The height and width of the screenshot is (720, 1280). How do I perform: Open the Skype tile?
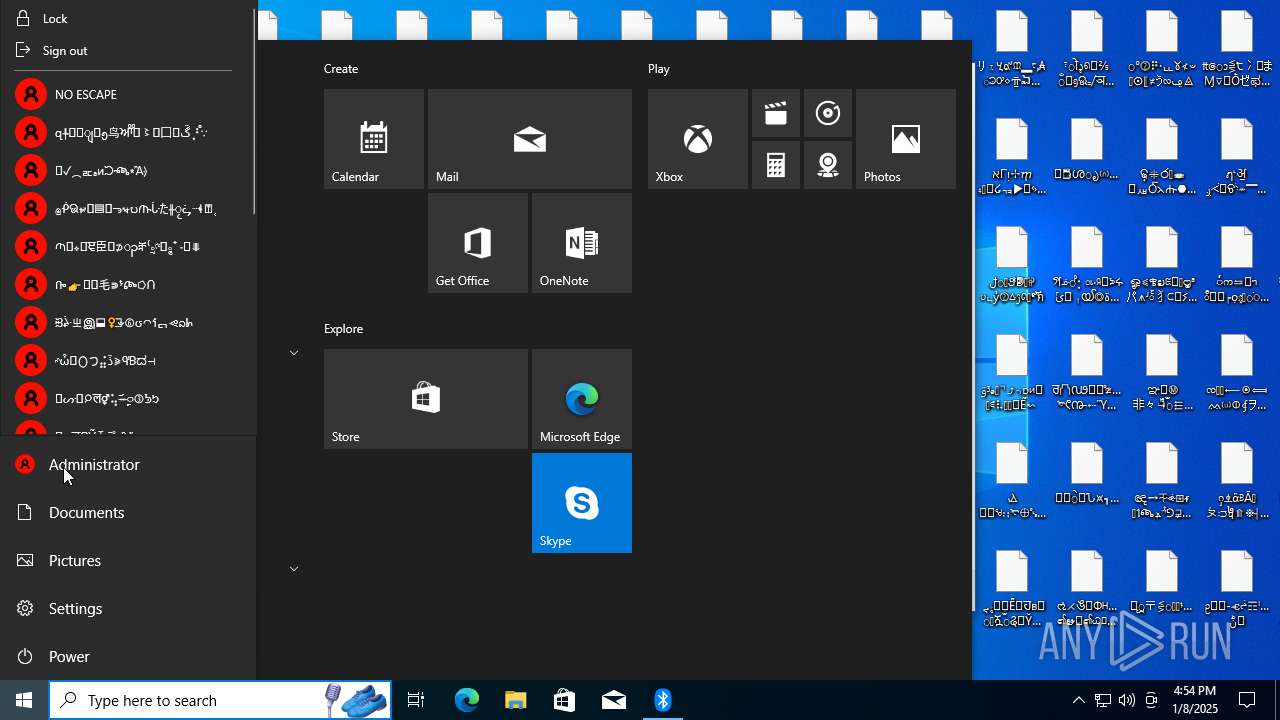(582, 503)
